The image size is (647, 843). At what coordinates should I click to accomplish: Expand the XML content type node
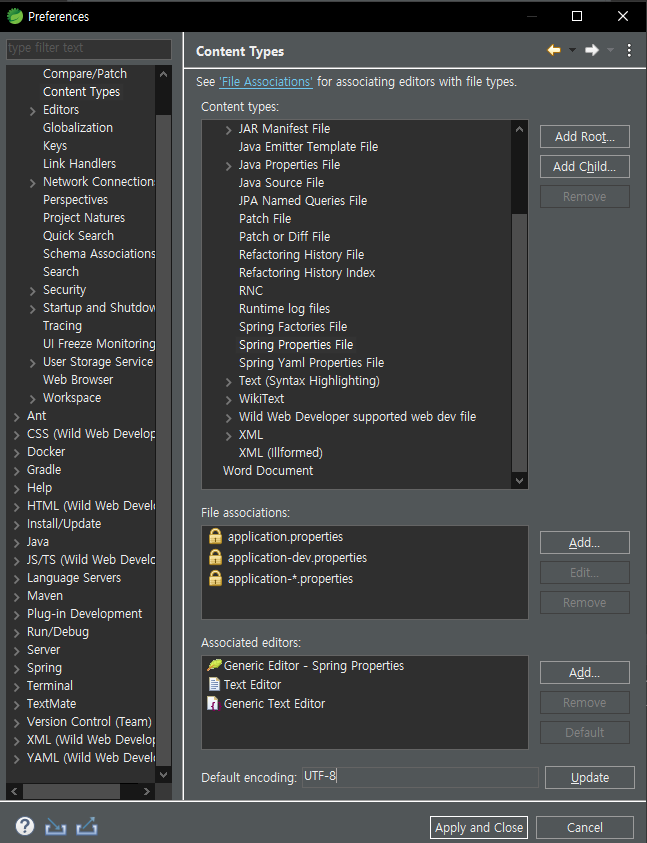pos(229,435)
